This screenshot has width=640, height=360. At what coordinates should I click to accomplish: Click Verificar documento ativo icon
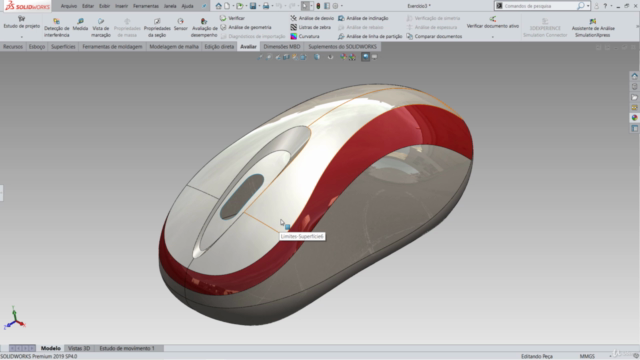click(493, 19)
